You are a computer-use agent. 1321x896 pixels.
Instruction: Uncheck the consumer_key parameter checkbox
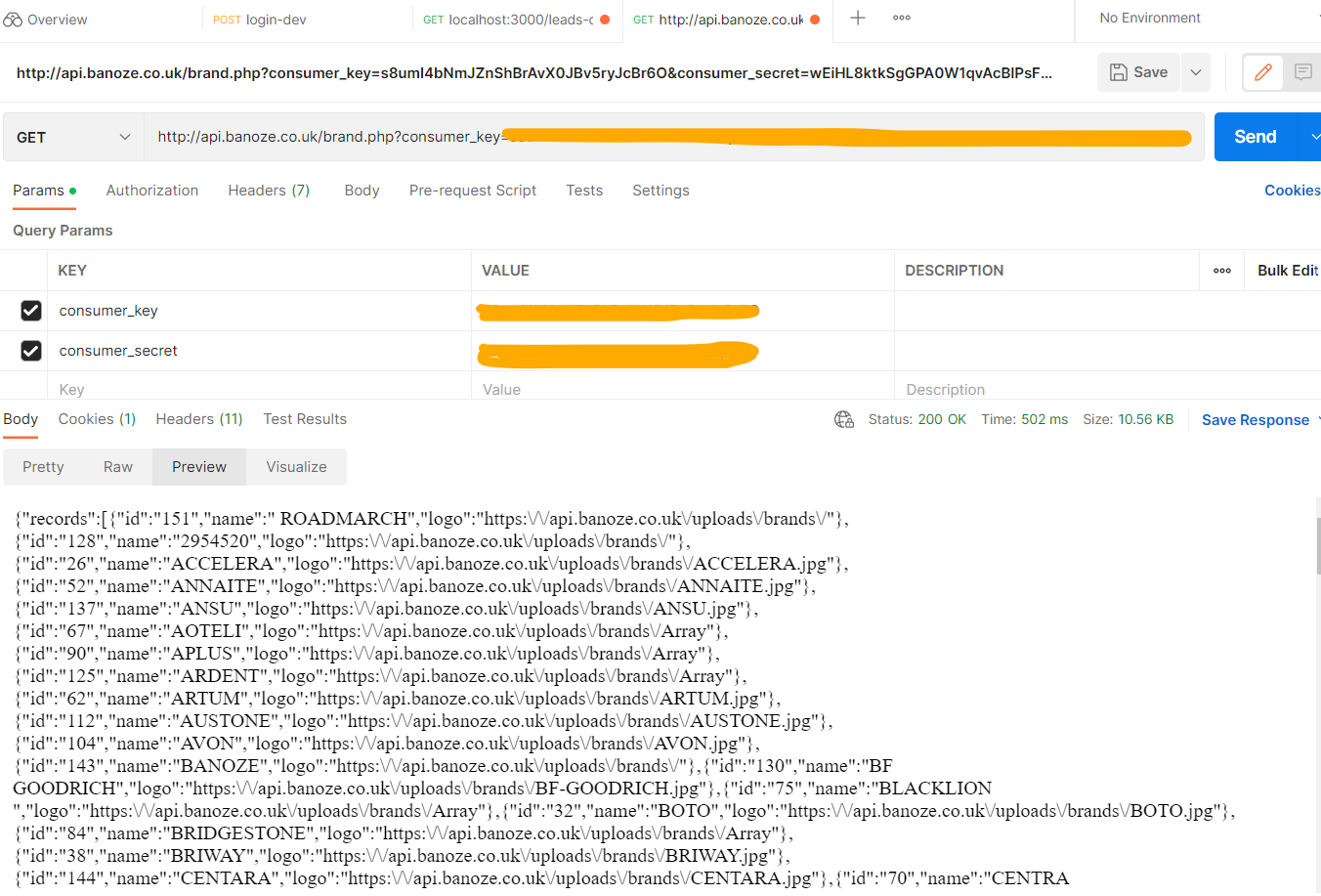click(x=31, y=311)
